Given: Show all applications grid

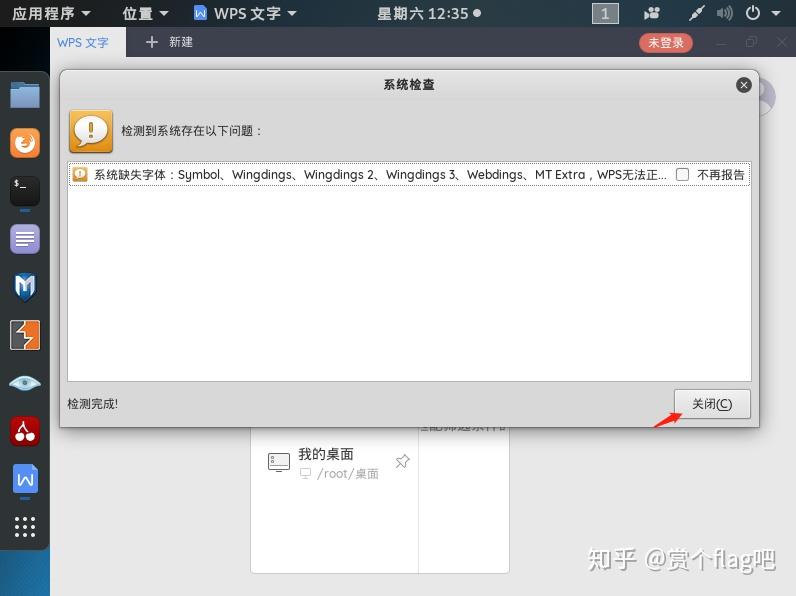Looking at the screenshot, I should (x=25, y=527).
